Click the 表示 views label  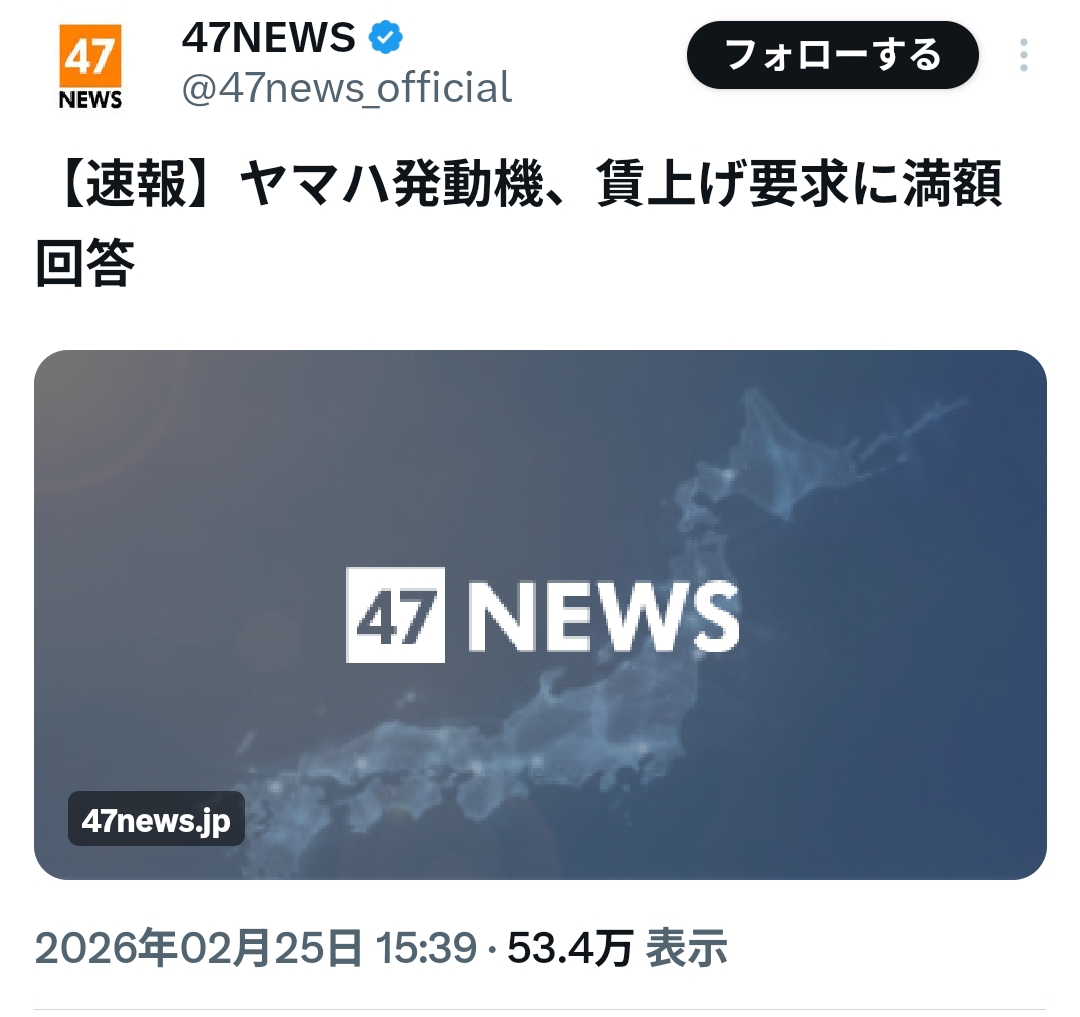[686, 948]
